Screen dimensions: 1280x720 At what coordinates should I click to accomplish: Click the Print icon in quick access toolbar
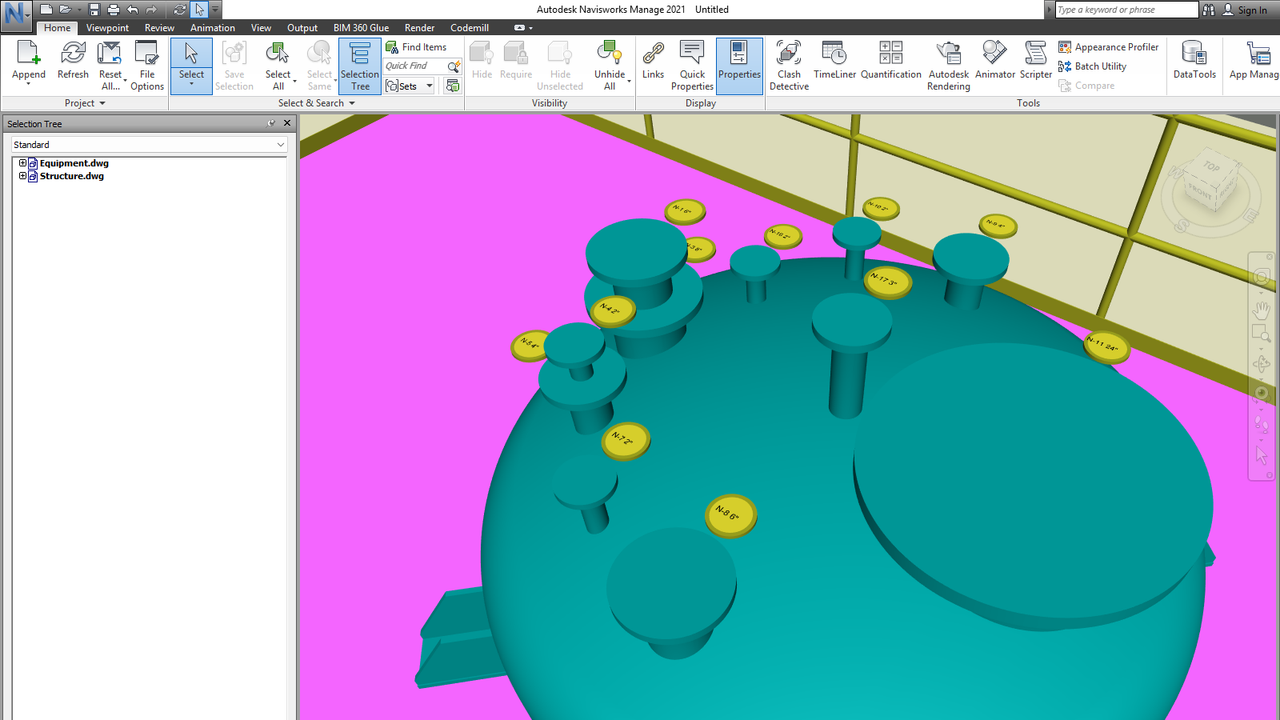pos(113,9)
